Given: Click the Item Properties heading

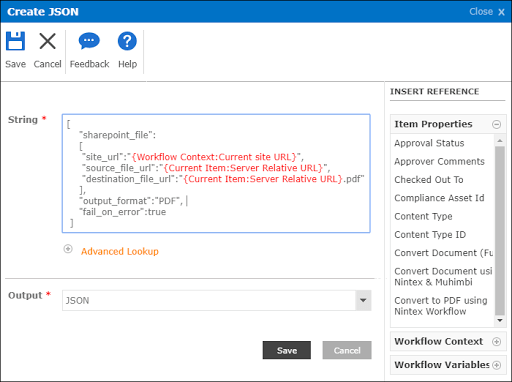Looking at the screenshot, I should 433,124.
